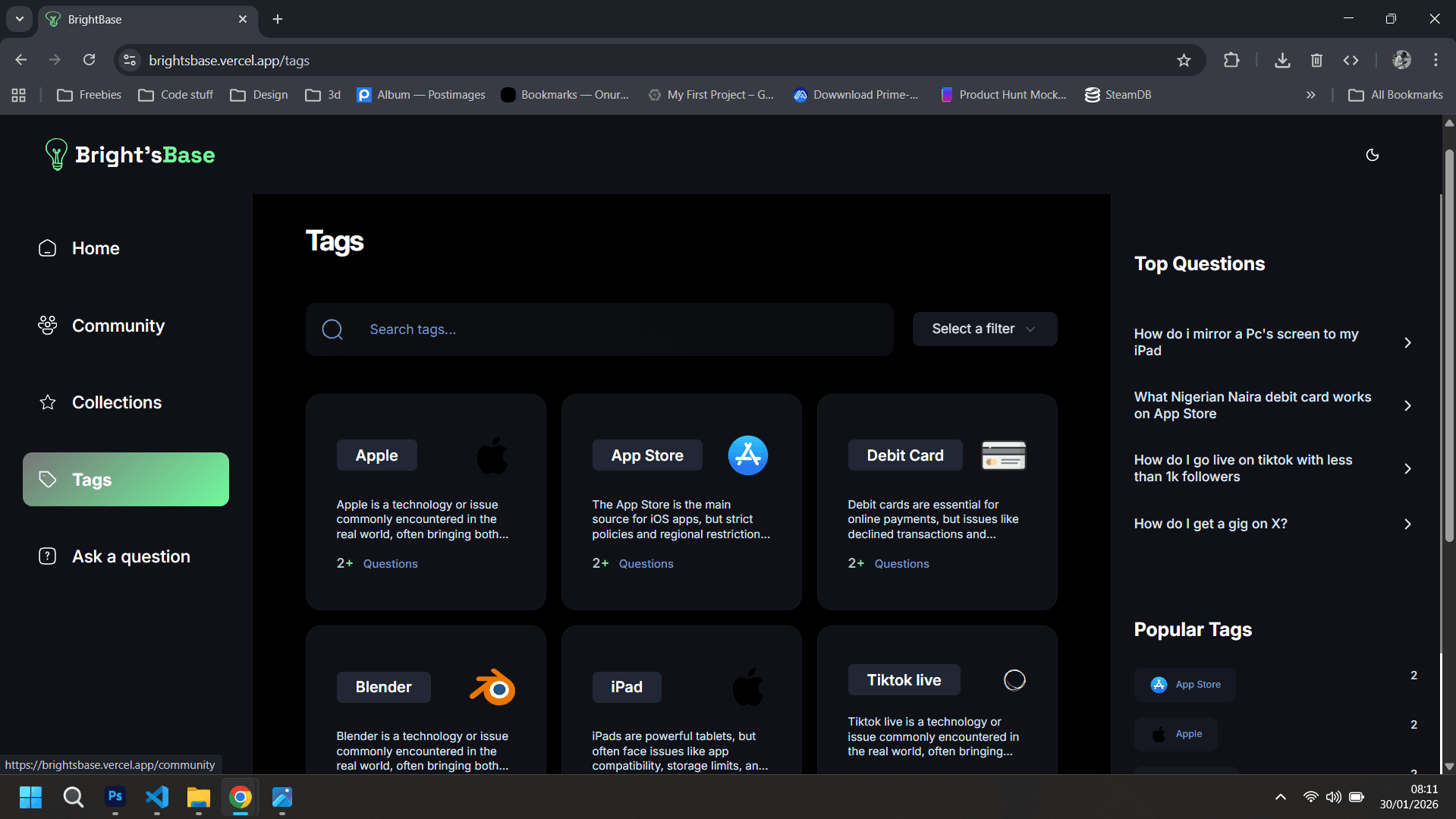Open Photoshop from the taskbar
Viewport: 1456px width, 819px height.
[115, 798]
